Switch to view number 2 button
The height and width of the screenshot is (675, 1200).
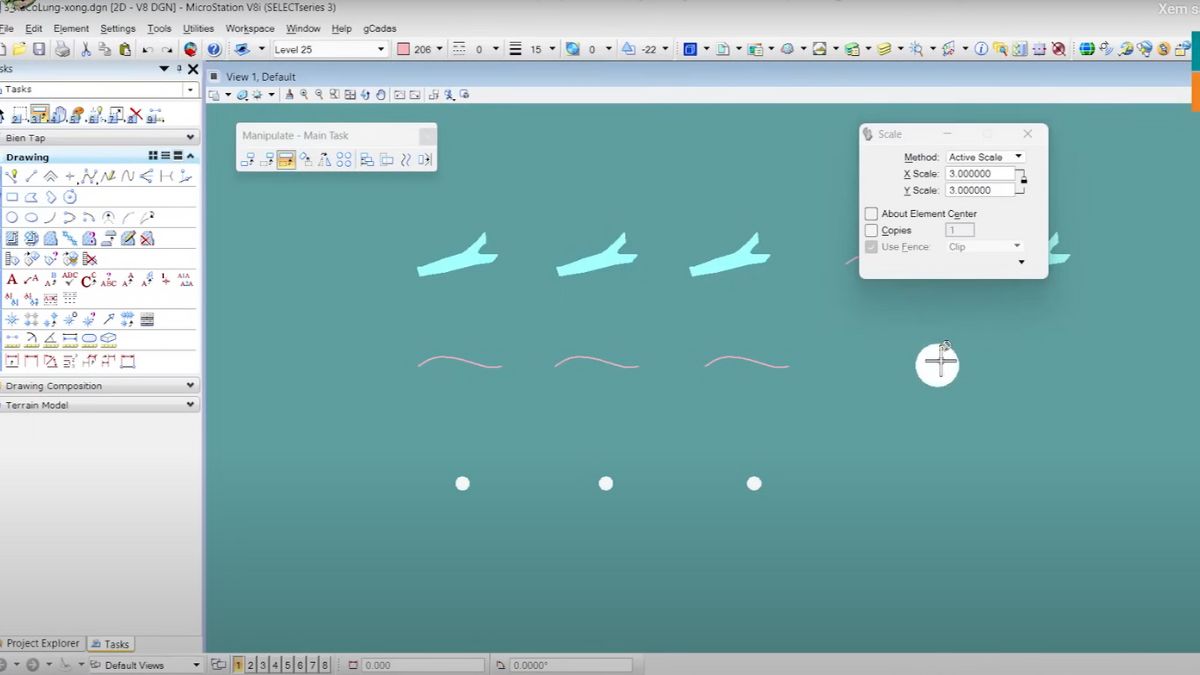(x=250, y=665)
